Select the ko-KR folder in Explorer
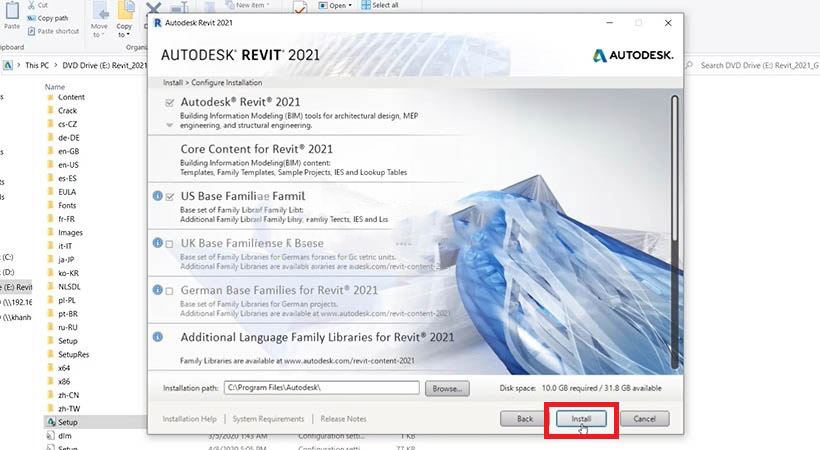This screenshot has height=450, width=820. pyautogui.click(x=69, y=274)
